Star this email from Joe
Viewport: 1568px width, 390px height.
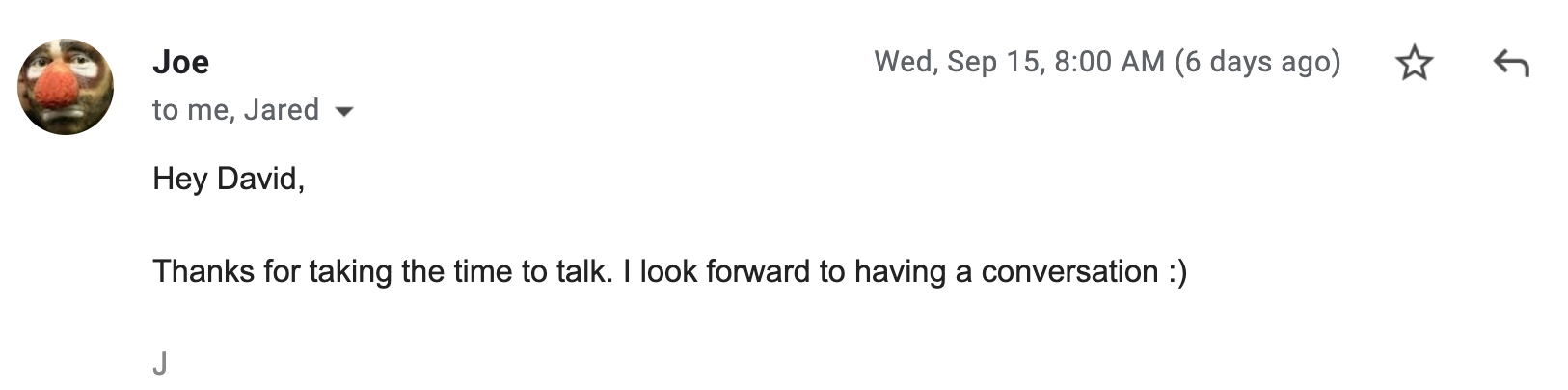(1414, 63)
